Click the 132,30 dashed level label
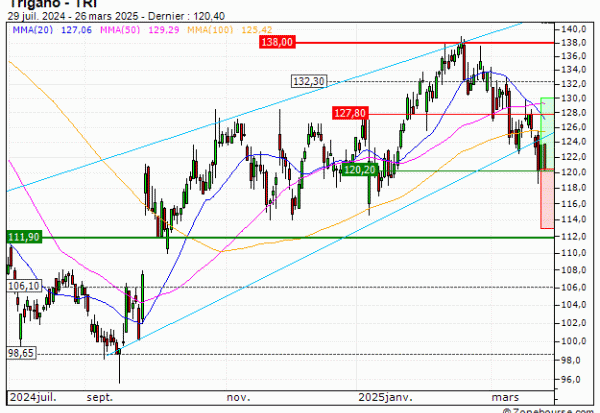Screen dimensions: 600x413 (309, 81)
